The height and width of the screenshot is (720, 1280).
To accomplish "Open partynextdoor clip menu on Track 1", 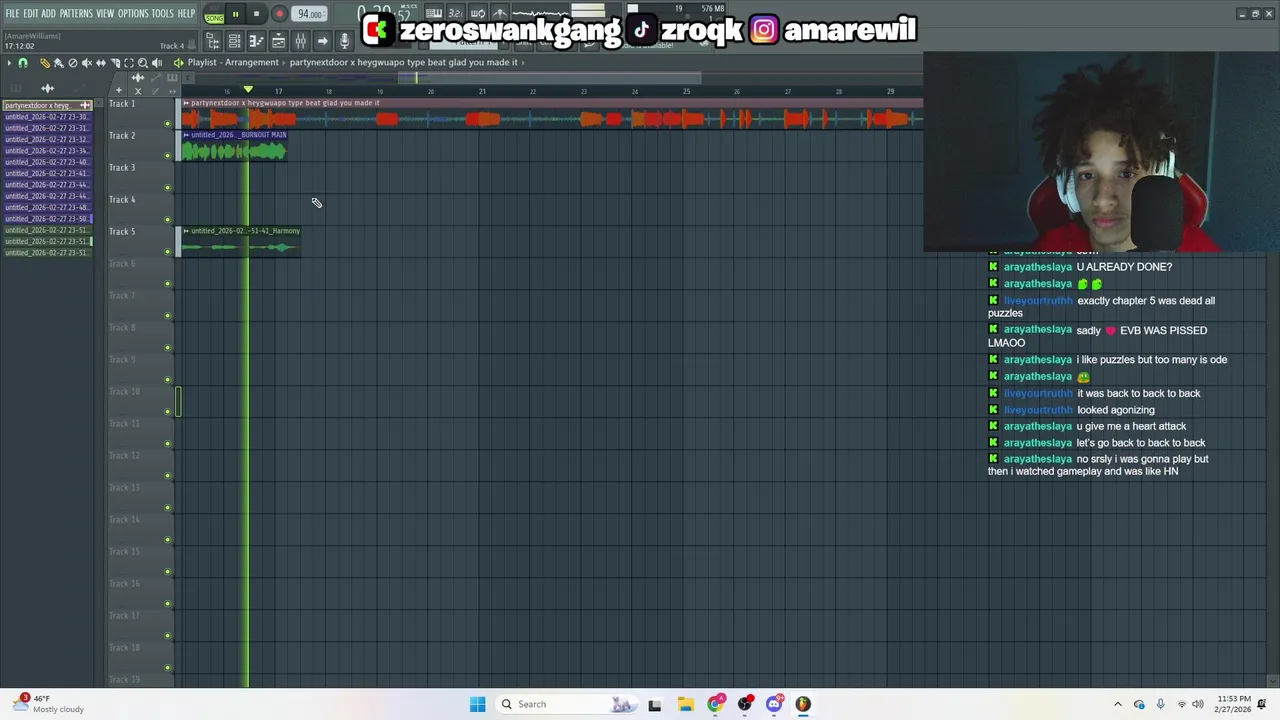I will pos(186,103).
